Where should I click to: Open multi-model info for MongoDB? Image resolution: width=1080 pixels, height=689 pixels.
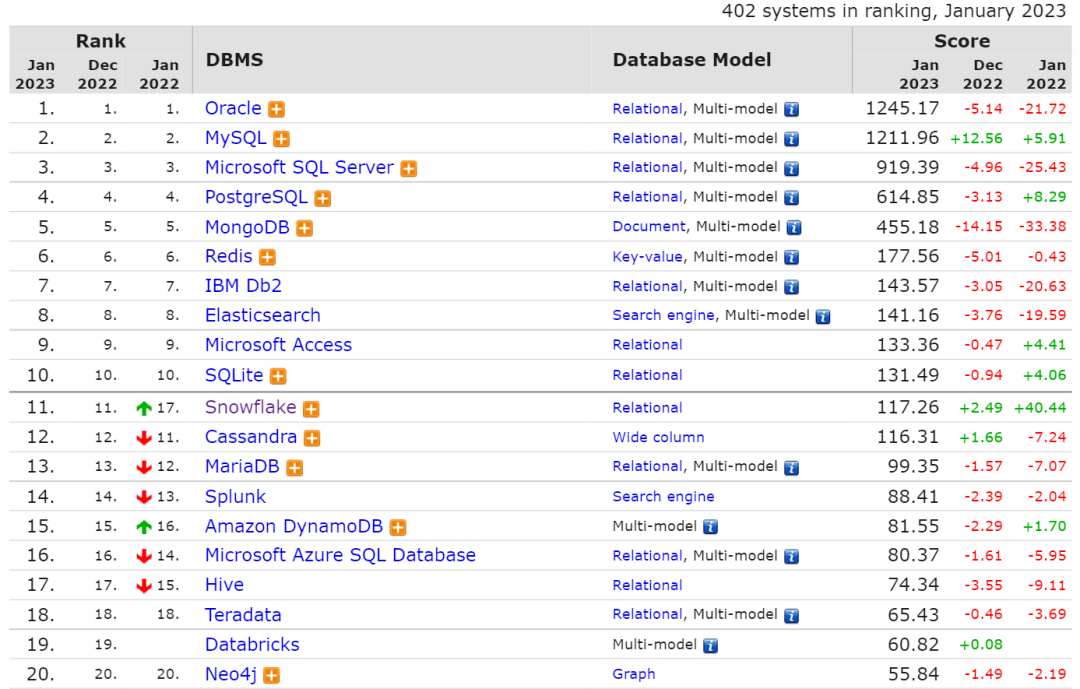tap(793, 227)
